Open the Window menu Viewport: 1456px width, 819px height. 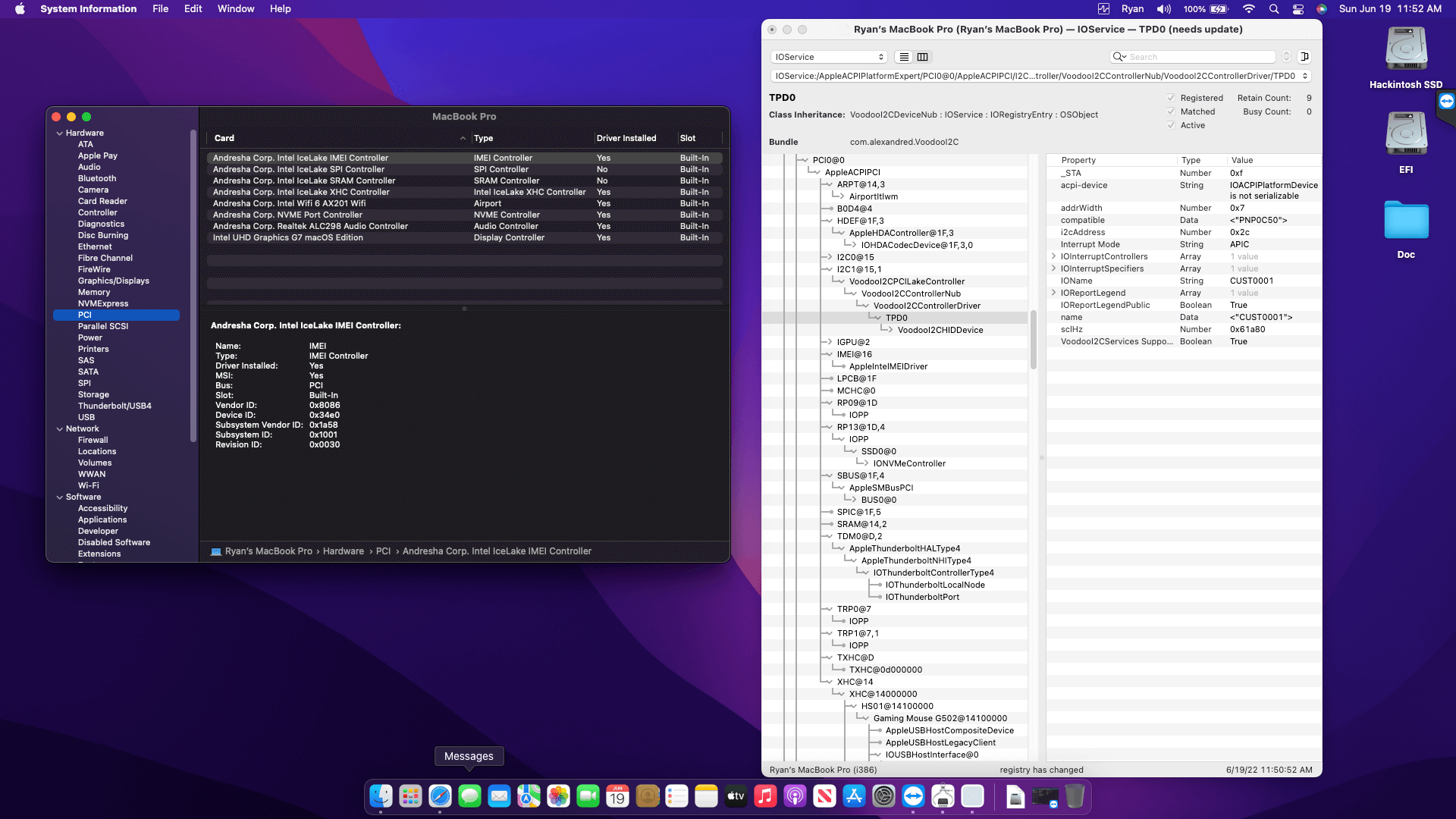tap(236, 9)
